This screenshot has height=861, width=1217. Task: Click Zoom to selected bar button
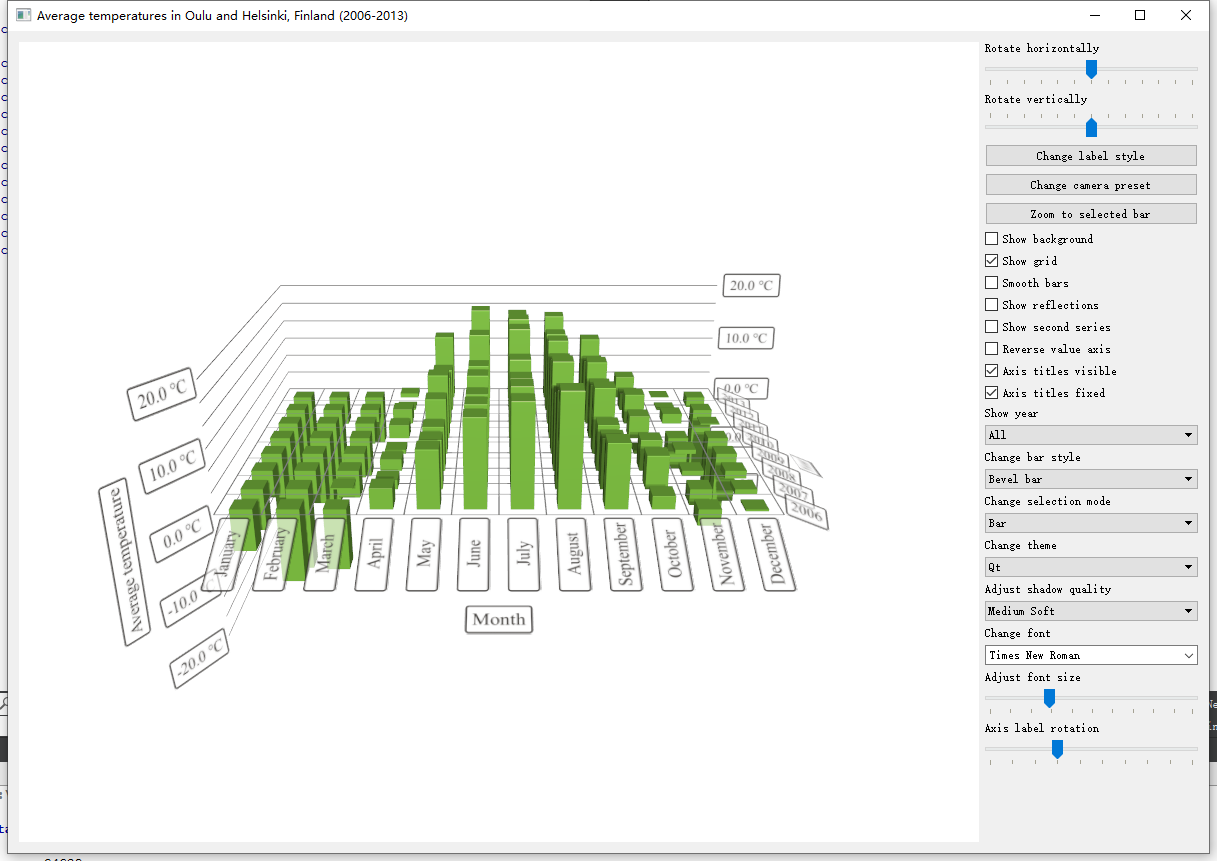pyautogui.click(x=1091, y=214)
